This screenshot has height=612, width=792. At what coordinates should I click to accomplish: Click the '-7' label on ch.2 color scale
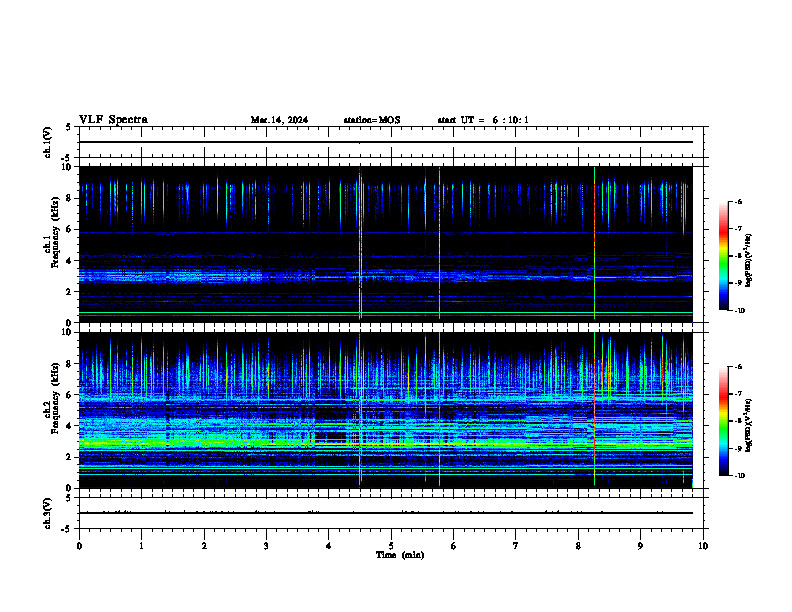tap(738, 394)
